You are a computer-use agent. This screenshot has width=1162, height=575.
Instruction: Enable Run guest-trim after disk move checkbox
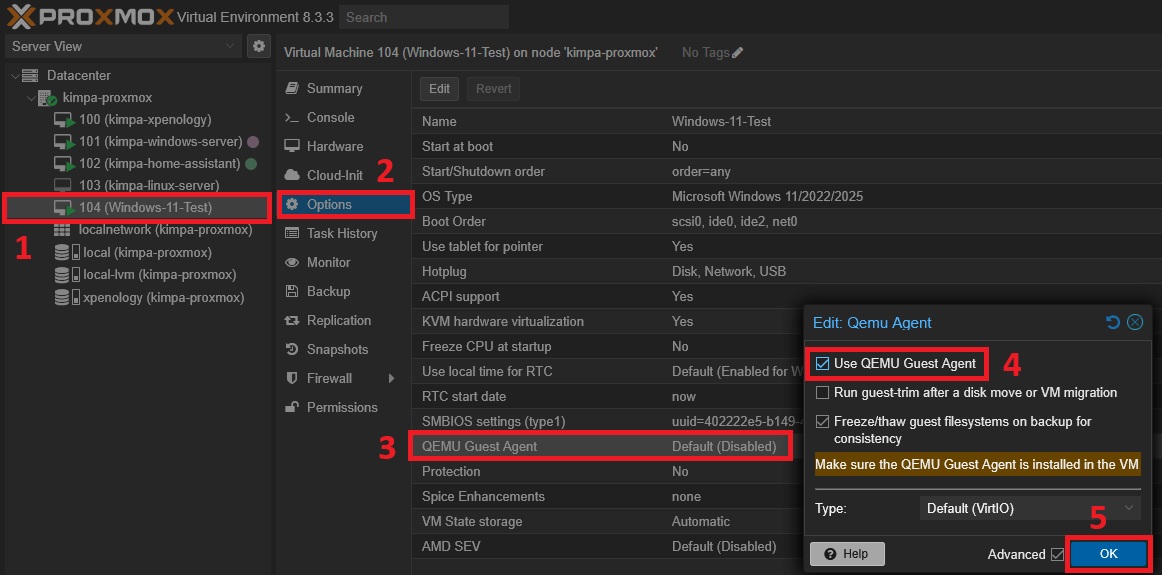[823, 393]
